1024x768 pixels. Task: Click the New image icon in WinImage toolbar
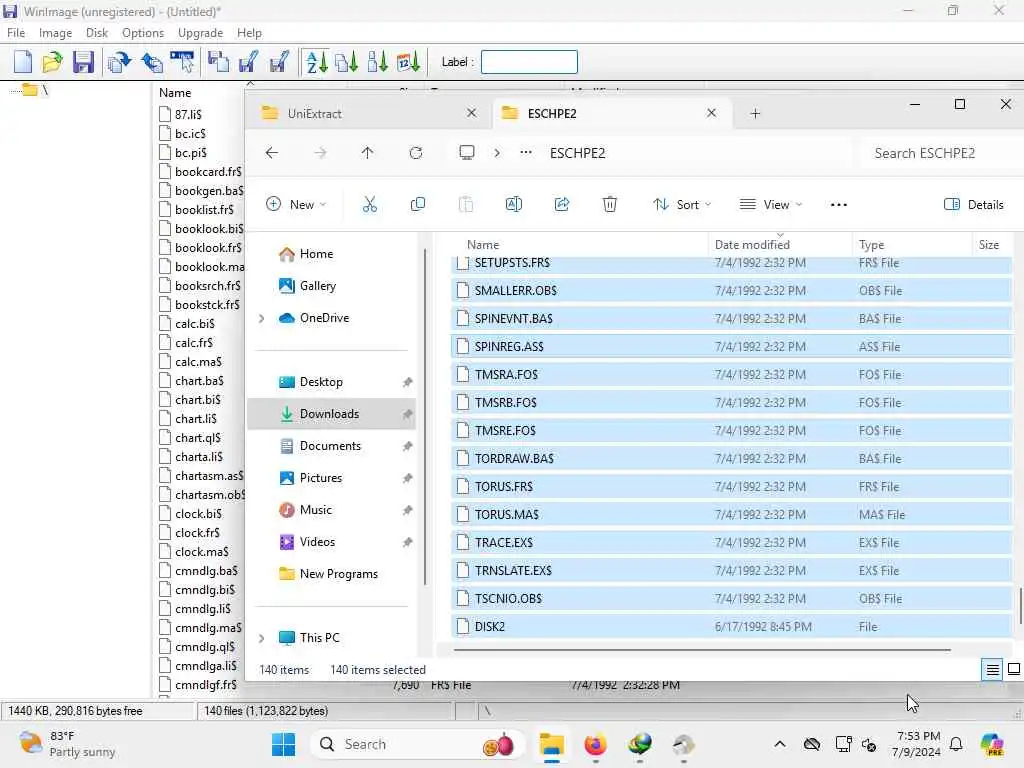click(x=23, y=62)
